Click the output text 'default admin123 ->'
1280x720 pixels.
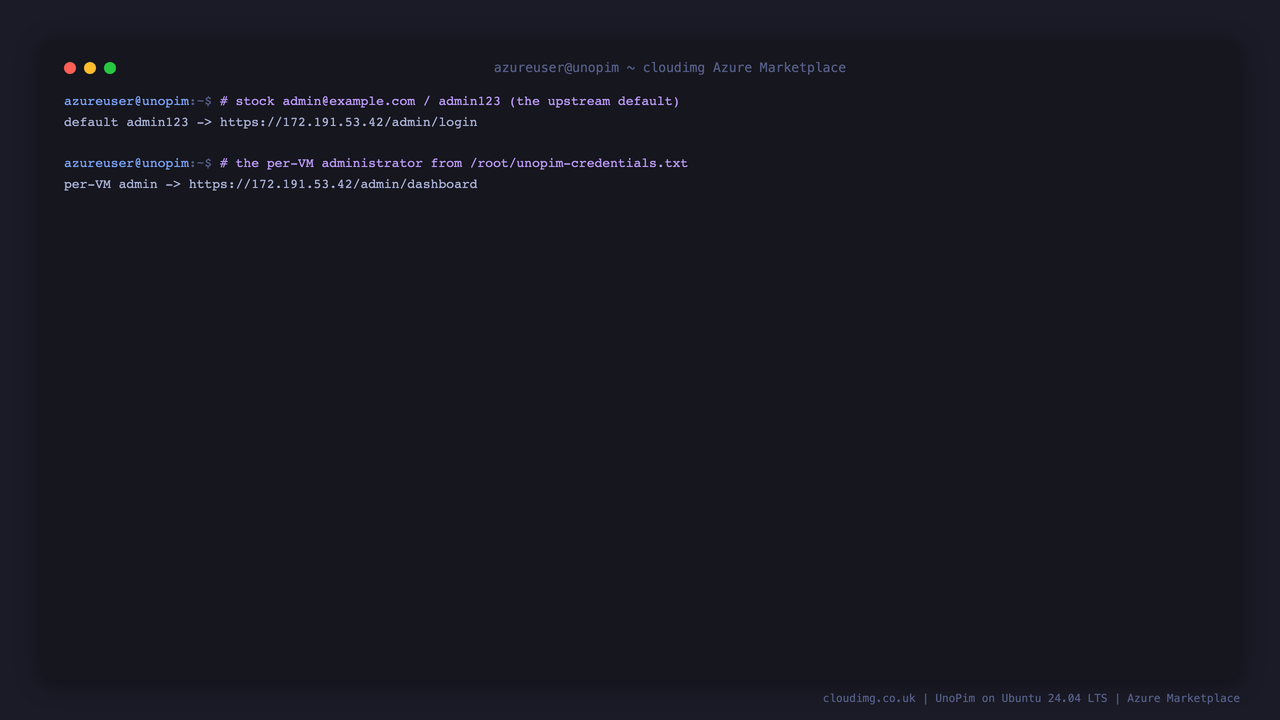click(138, 122)
